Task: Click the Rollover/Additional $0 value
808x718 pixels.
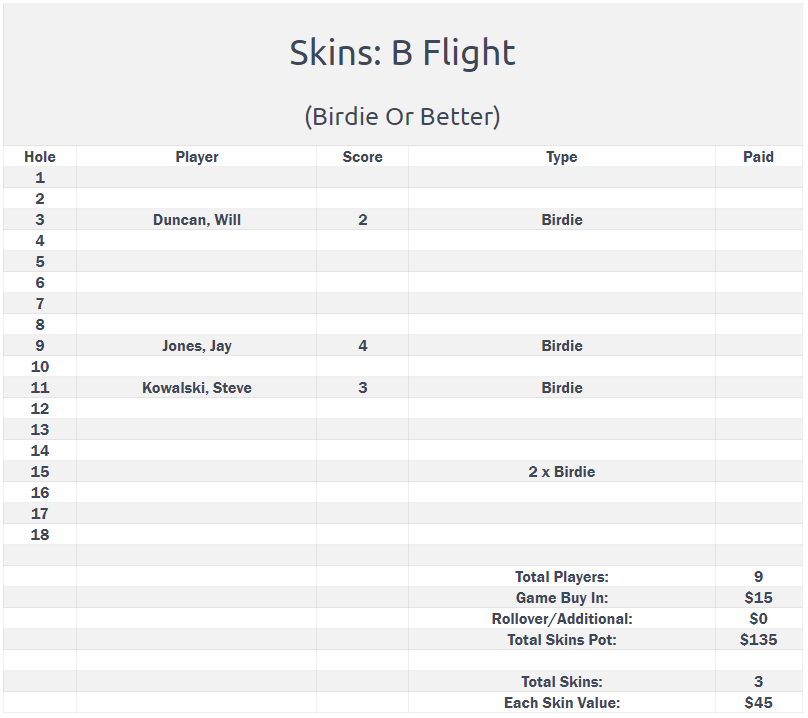Action: (758, 619)
